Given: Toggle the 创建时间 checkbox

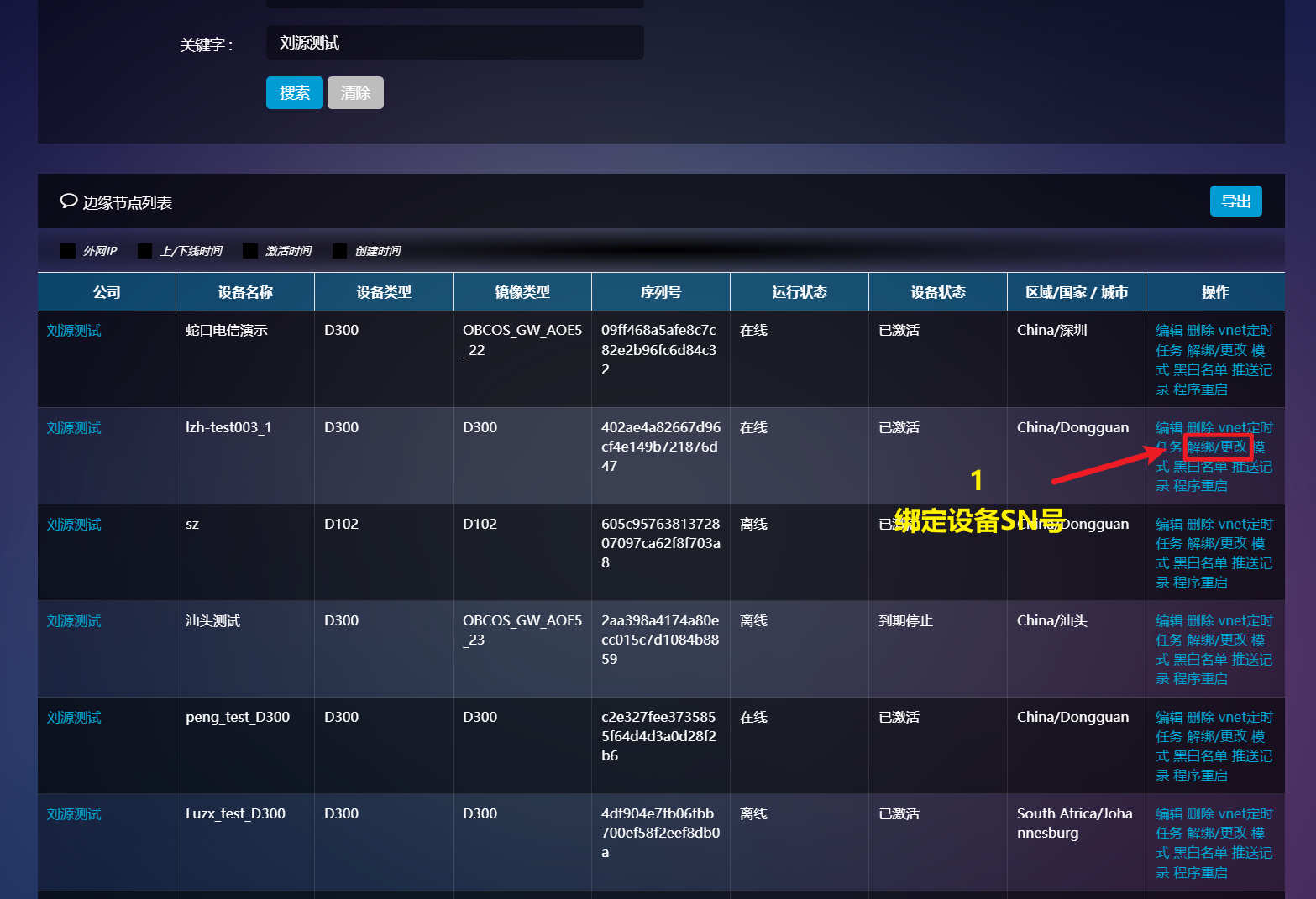Looking at the screenshot, I should [339, 251].
